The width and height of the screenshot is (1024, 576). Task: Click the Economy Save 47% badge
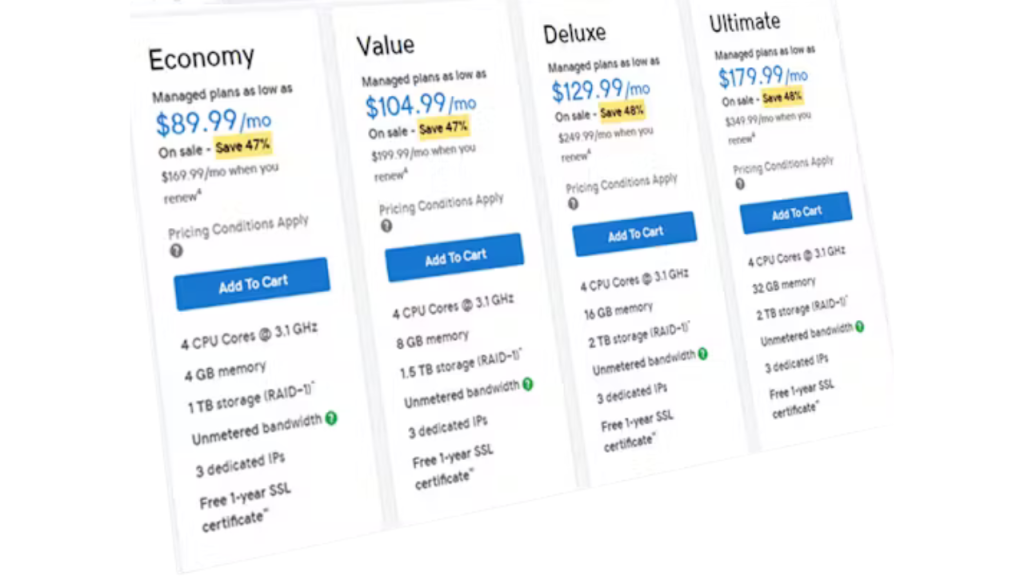coord(243,147)
